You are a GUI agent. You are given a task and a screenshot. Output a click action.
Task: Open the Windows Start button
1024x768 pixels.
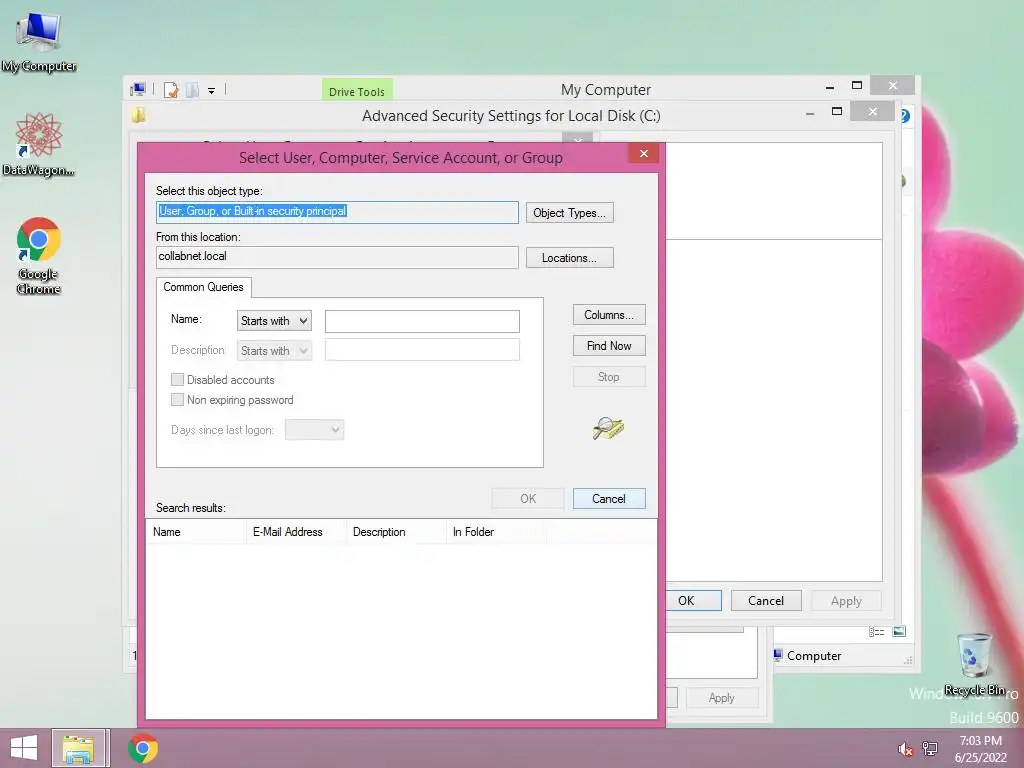pyautogui.click(x=24, y=748)
